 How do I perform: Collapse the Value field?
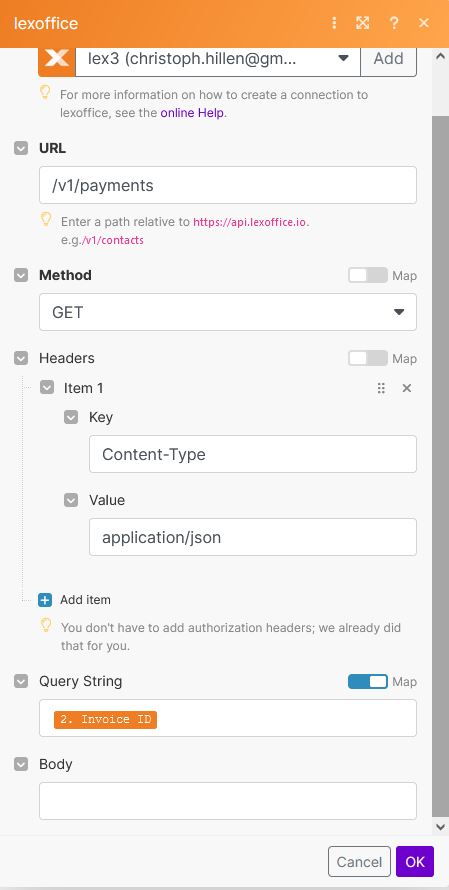tap(71, 500)
